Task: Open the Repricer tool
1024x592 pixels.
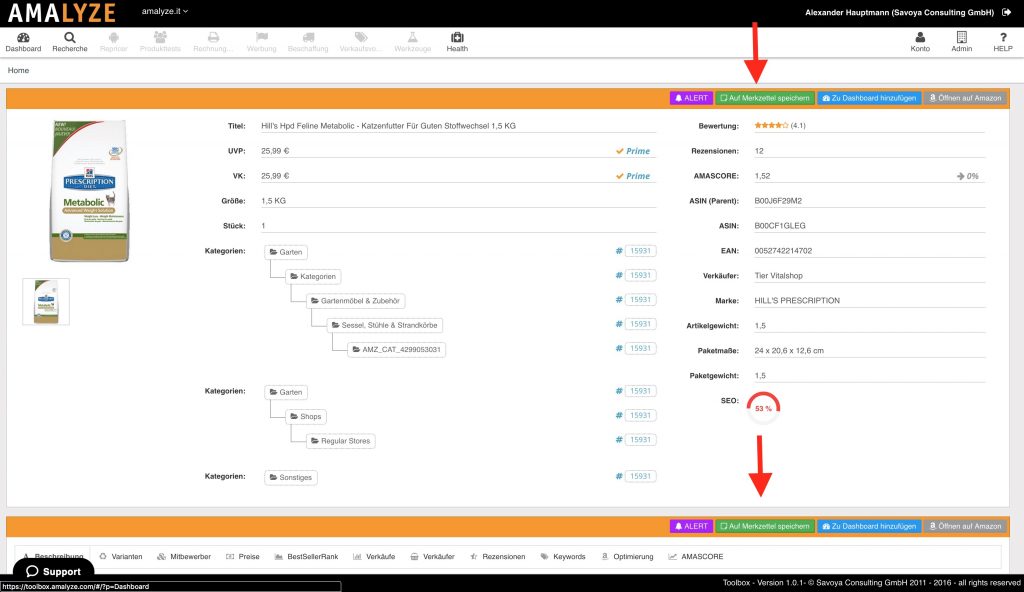Action: [114, 42]
